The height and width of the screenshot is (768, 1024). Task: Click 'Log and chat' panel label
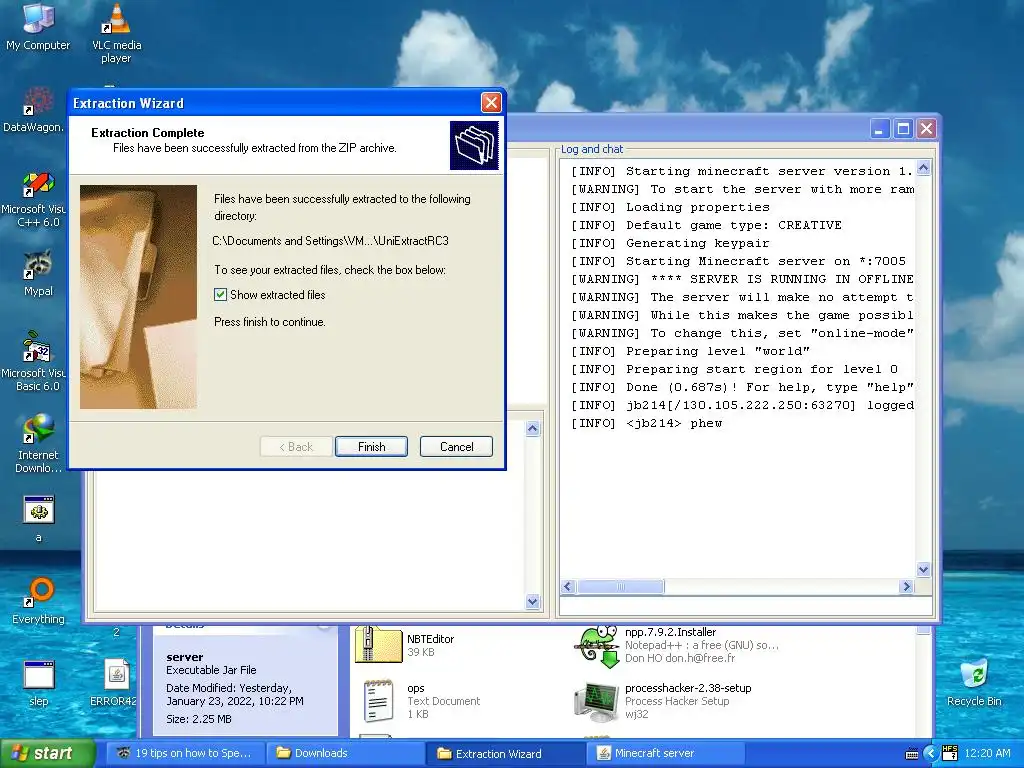point(592,149)
